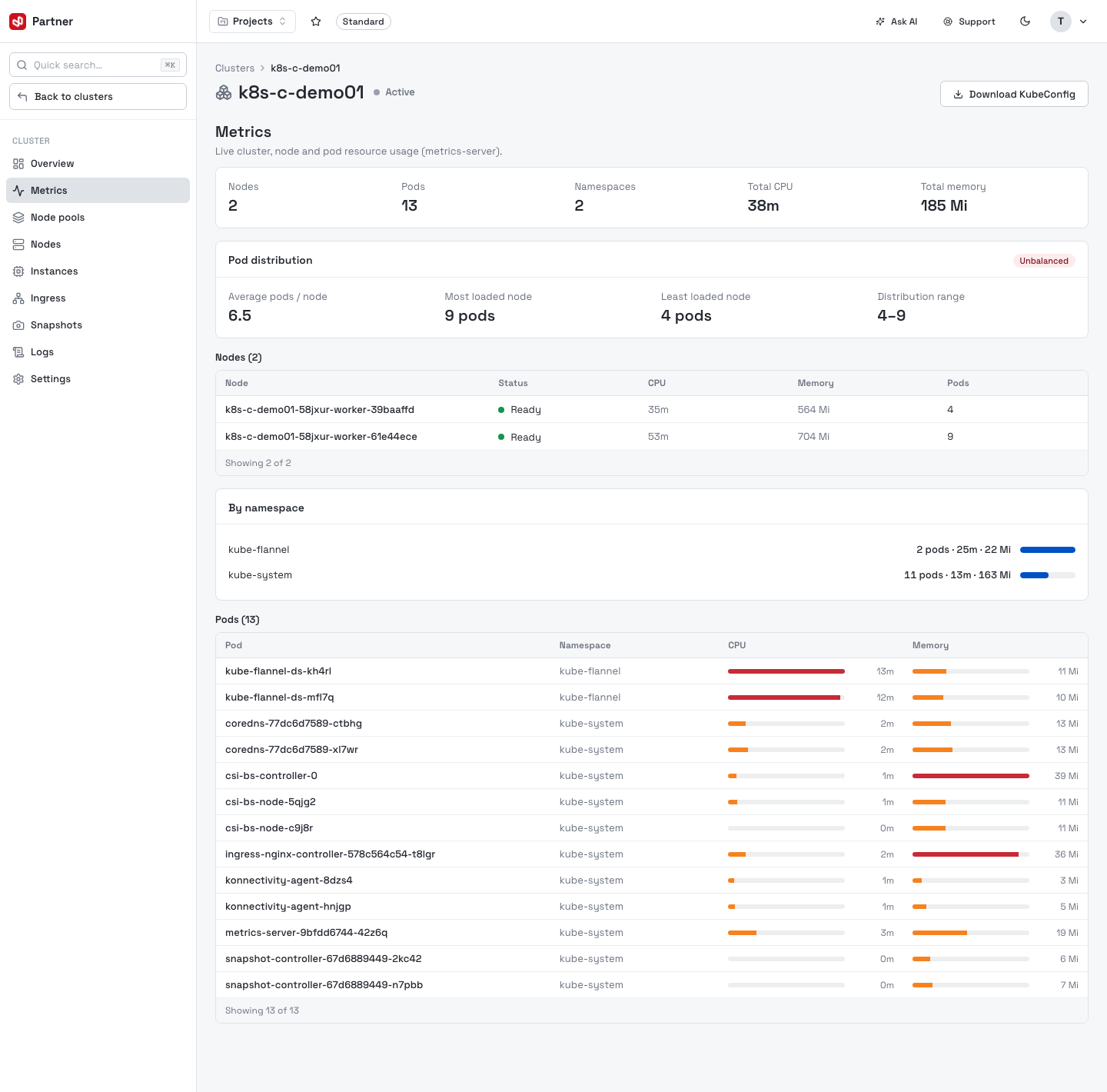Open the Support link
1107x1092 pixels.
click(969, 22)
